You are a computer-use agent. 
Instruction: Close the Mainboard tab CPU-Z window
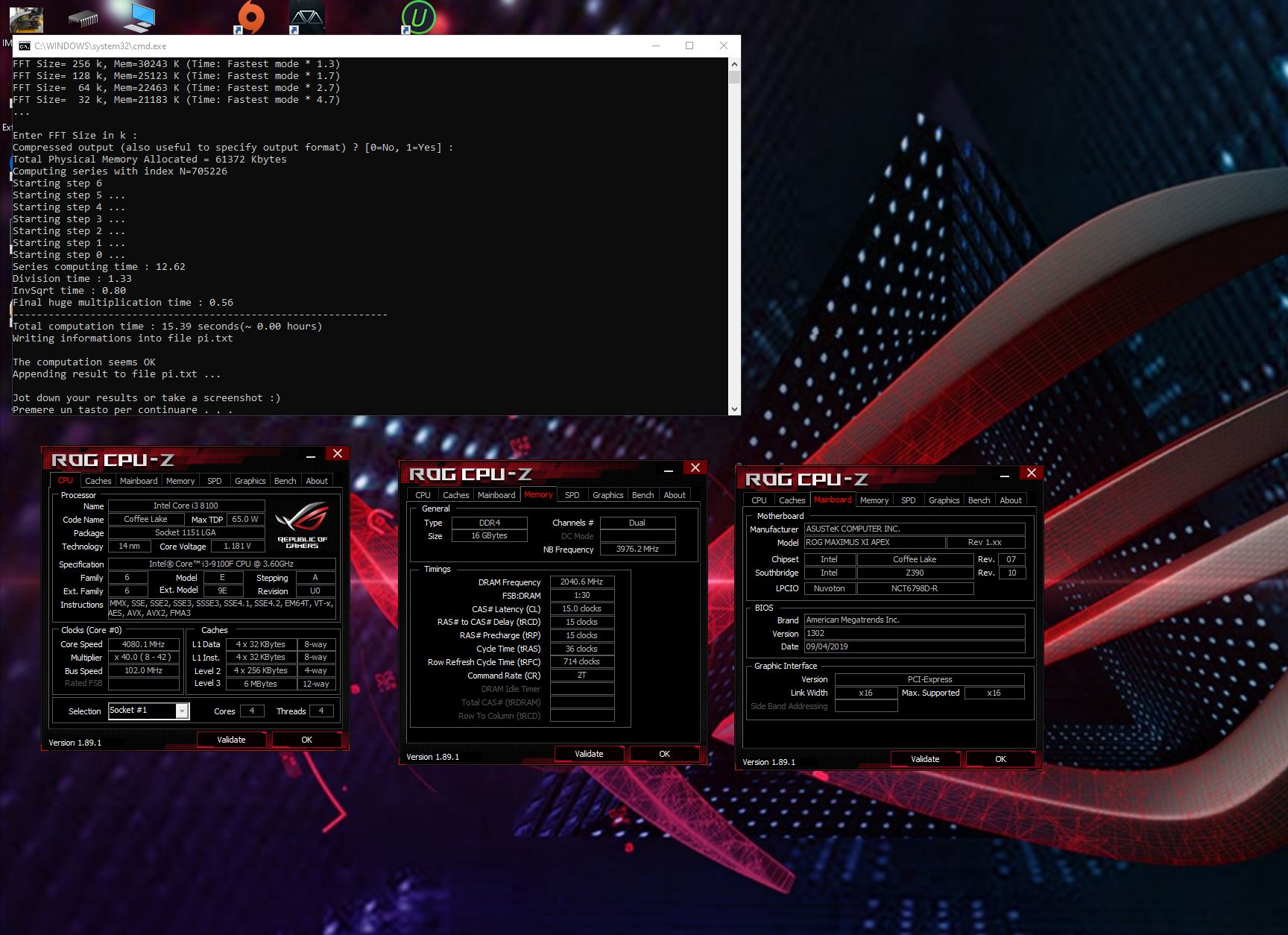(x=1032, y=473)
